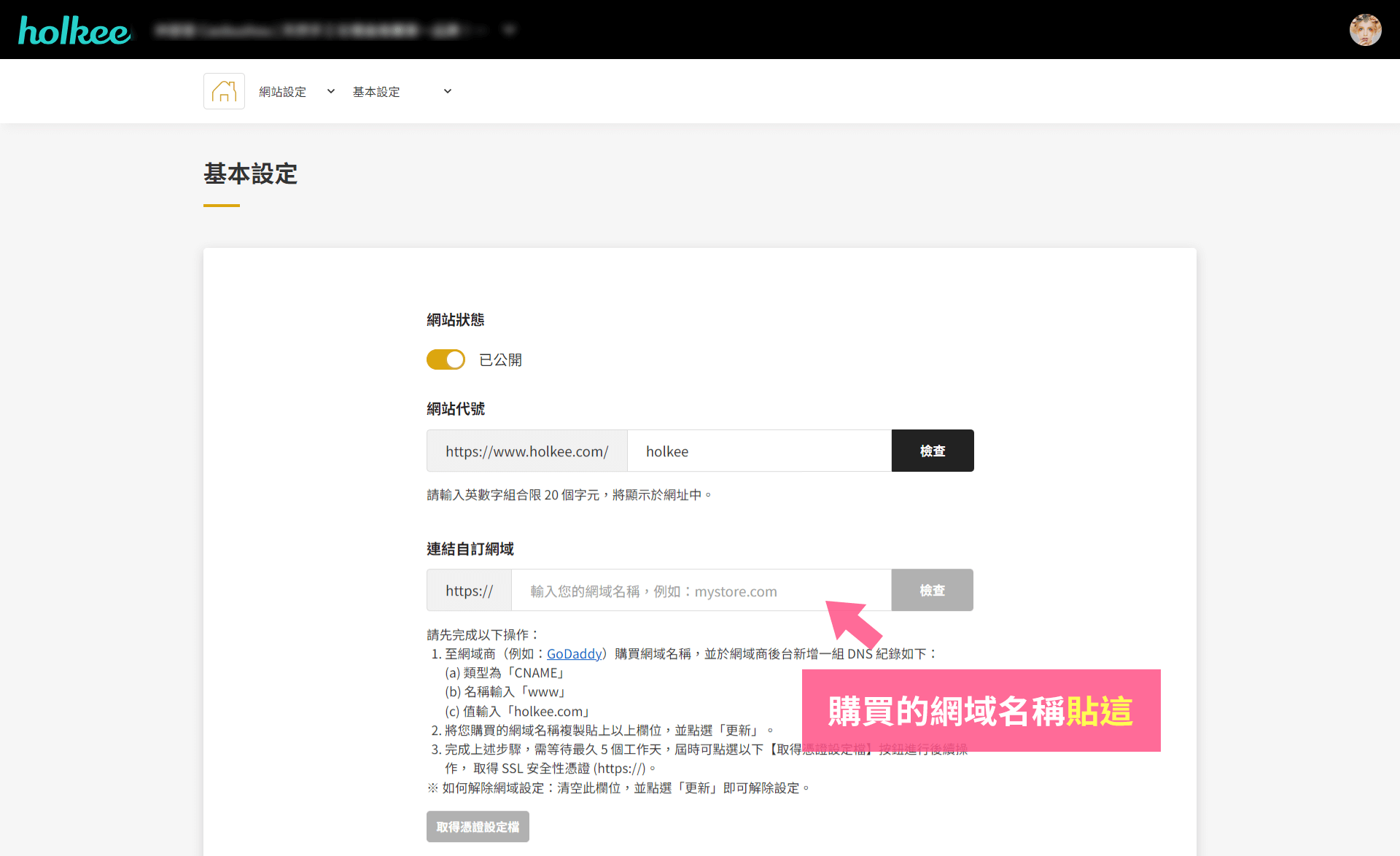Click the 如何解除網域設定 note
Viewport: 1400px width, 856px height.
[618, 788]
